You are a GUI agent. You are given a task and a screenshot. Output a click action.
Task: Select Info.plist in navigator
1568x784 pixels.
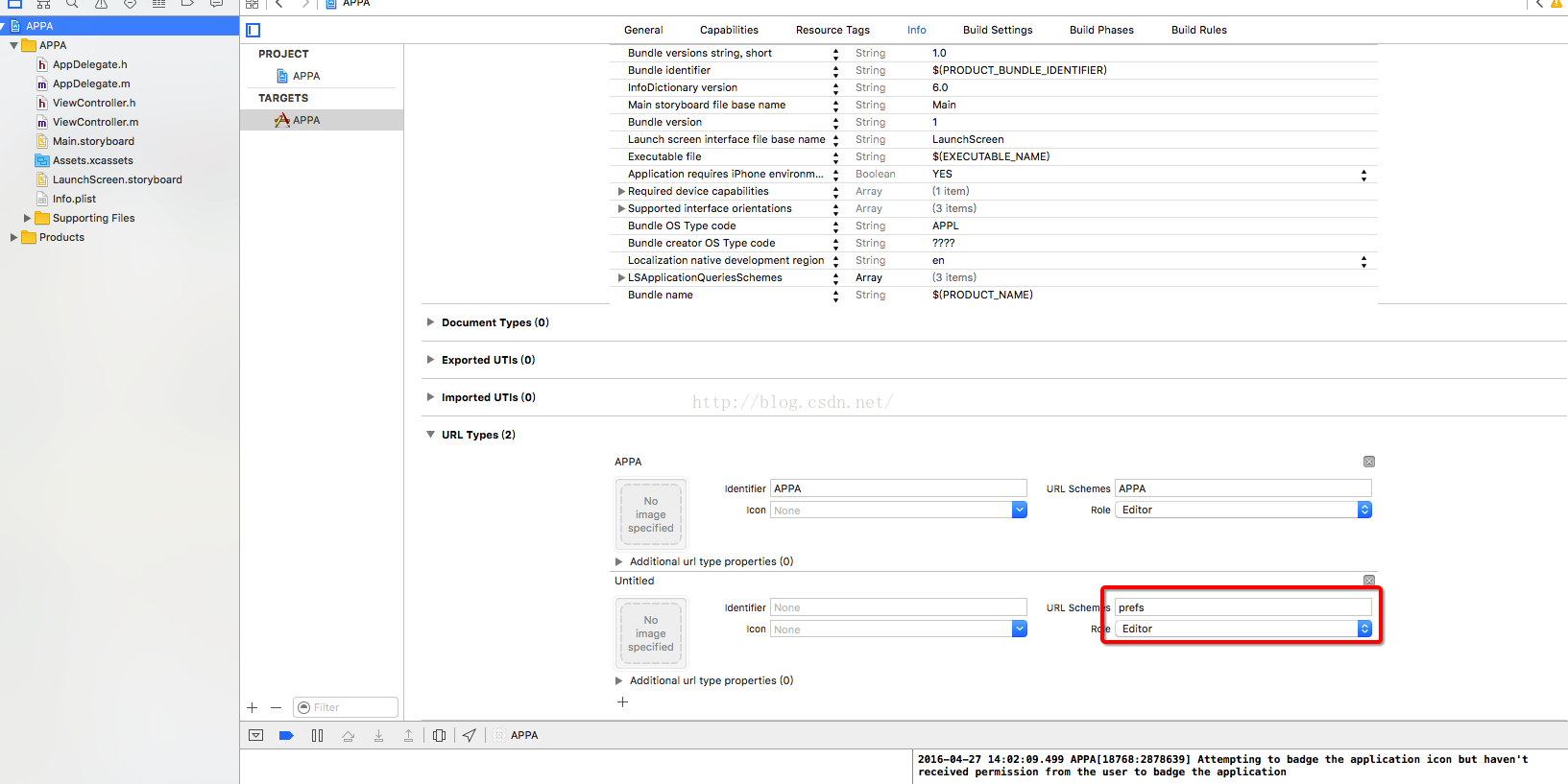74,199
